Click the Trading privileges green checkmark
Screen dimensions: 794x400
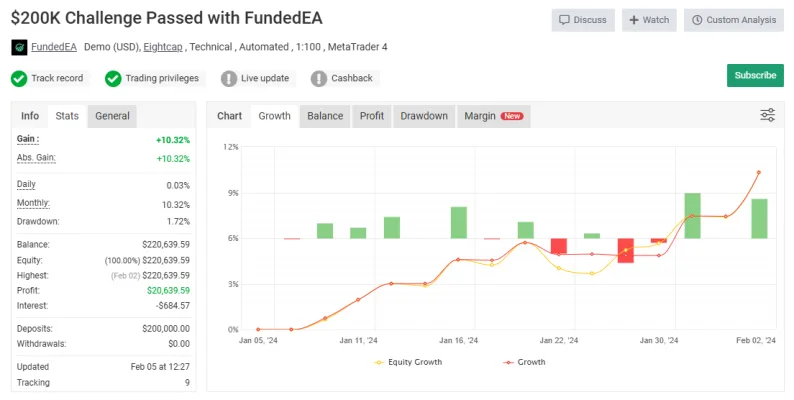click(113, 78)
